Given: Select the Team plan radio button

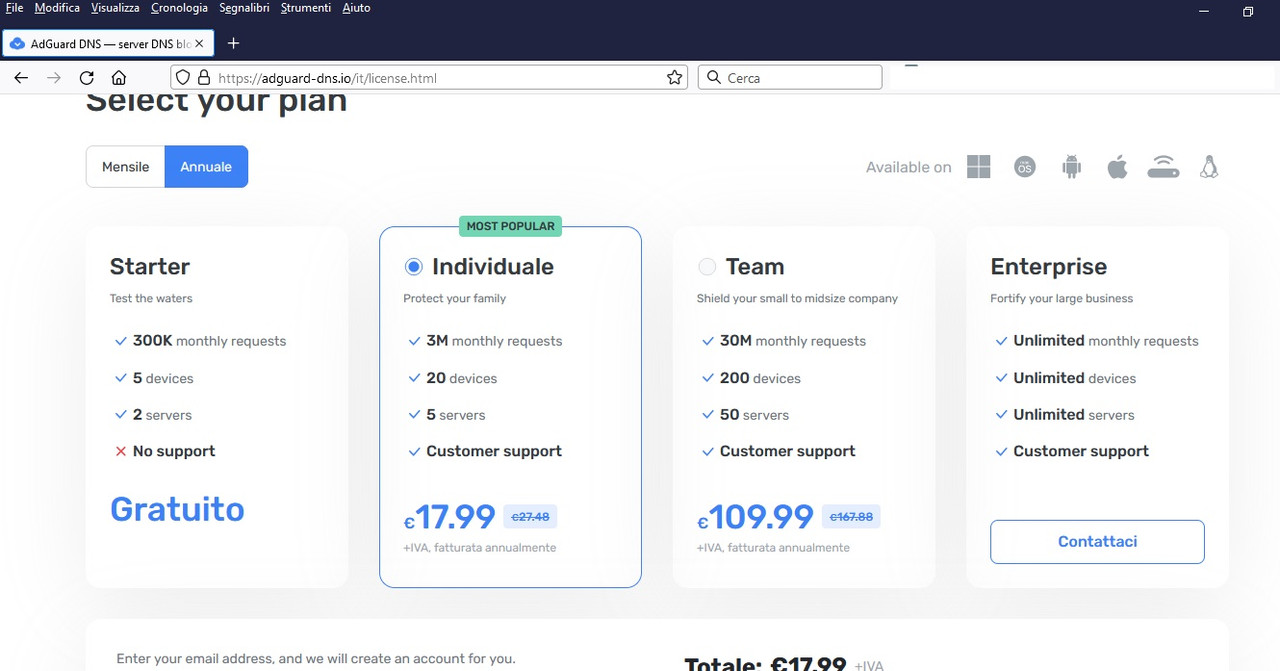Looking at the screenshot, I should [x=707, y=267].
